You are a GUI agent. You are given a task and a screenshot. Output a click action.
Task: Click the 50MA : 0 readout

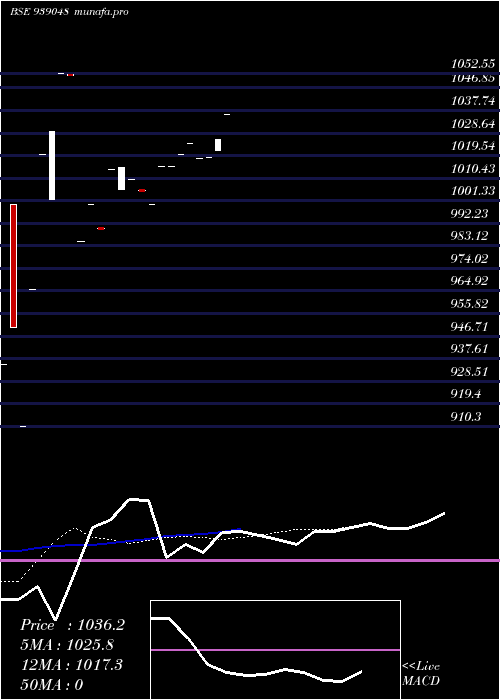pos(52,685)
